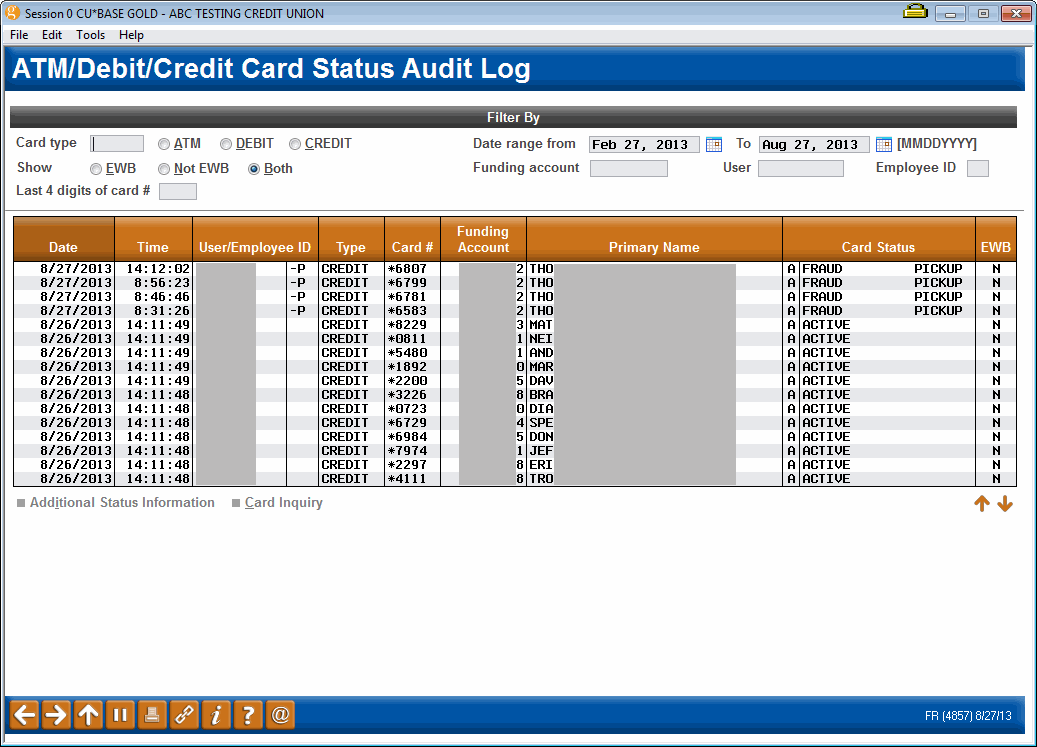Go back with the left arrow button
This screenshot has height=747, width=1037.
pyautogui.click(x=25, y=715)
